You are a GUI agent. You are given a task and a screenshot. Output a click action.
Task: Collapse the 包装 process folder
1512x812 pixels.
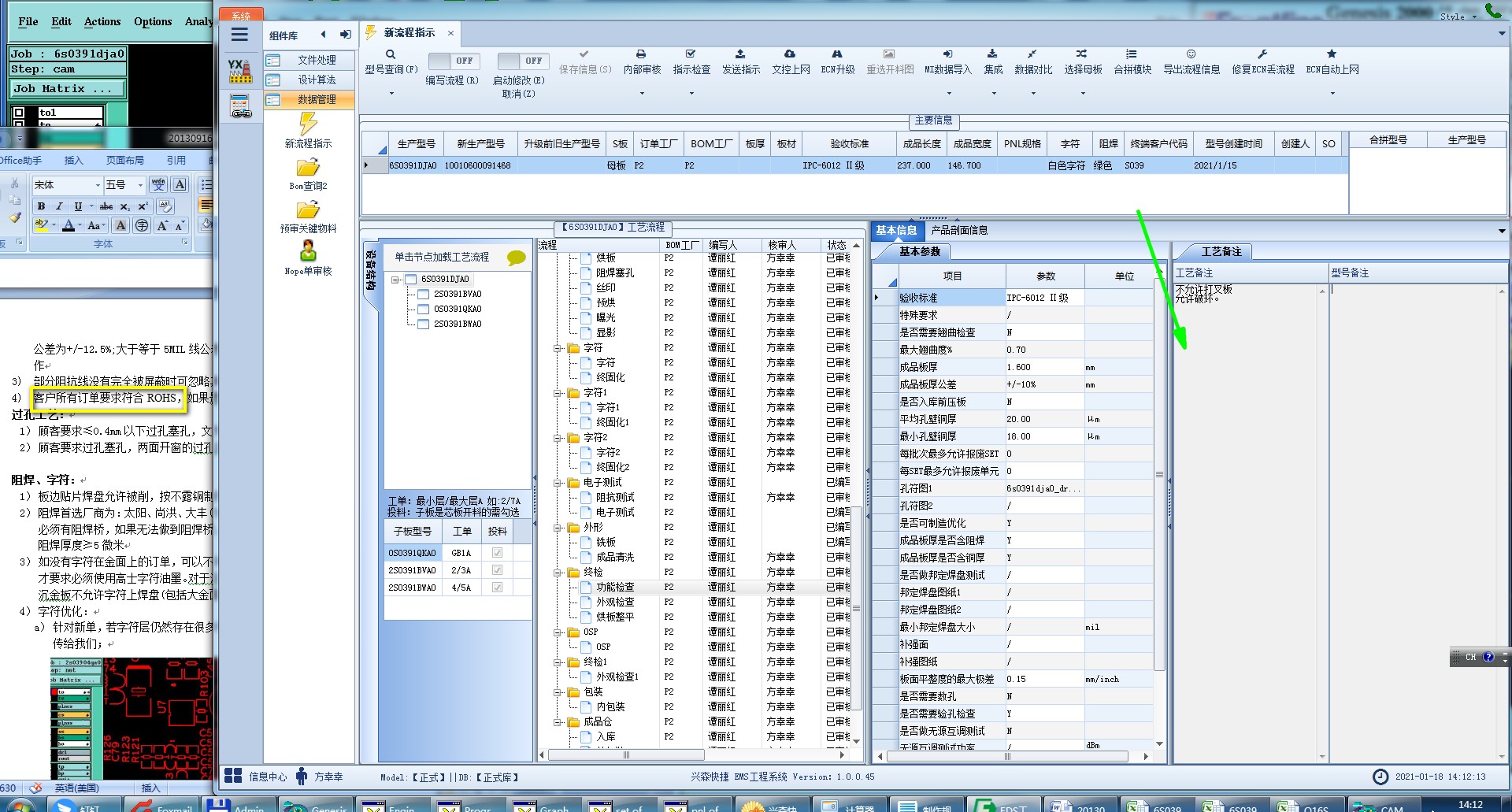pos(558,692)
